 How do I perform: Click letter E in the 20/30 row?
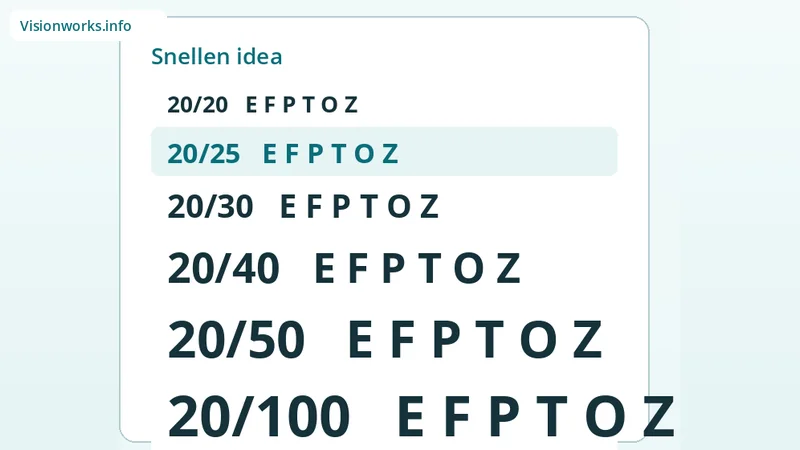[288, 207]
